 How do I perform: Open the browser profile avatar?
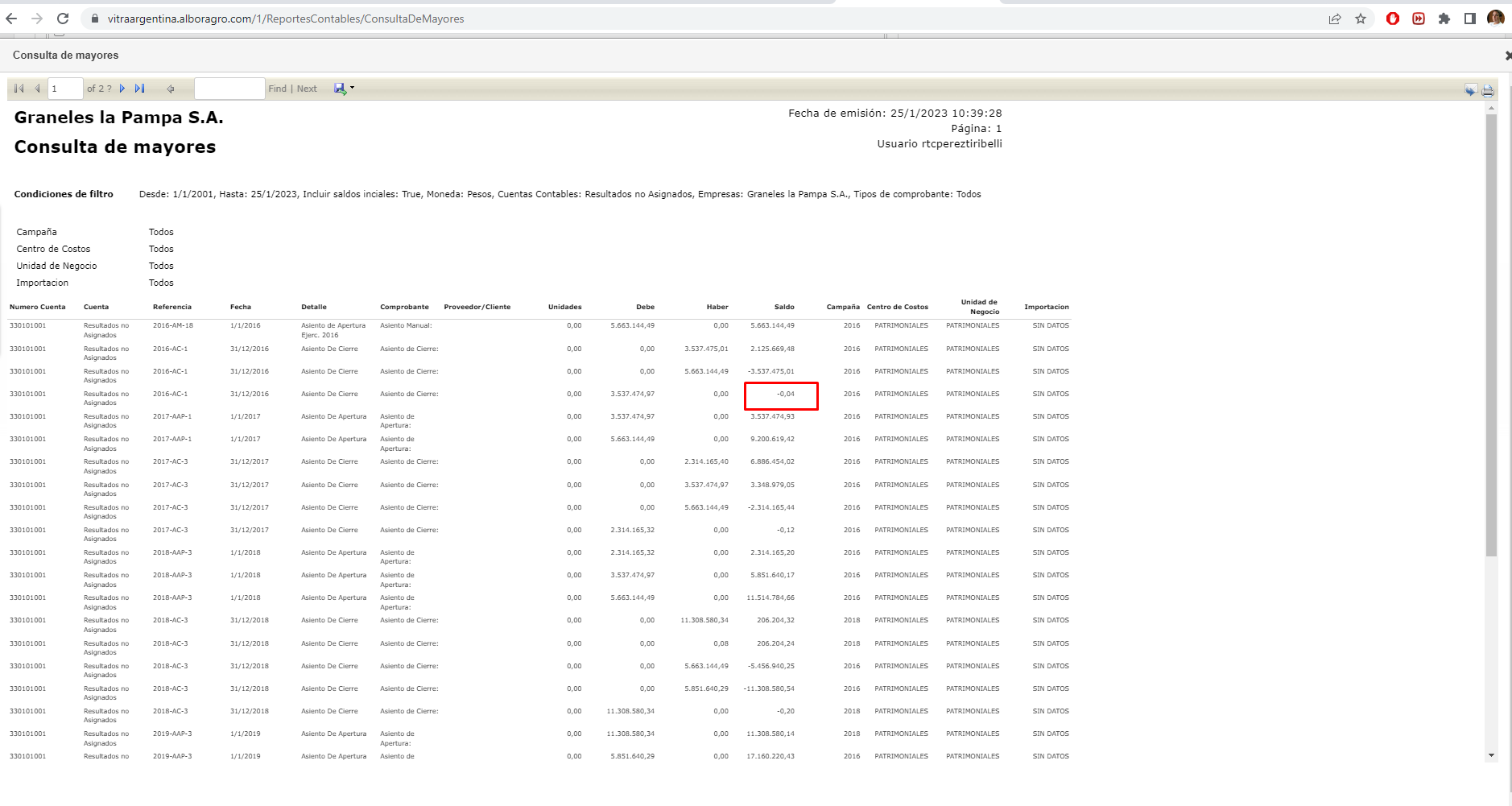(x=1496, y=18)
